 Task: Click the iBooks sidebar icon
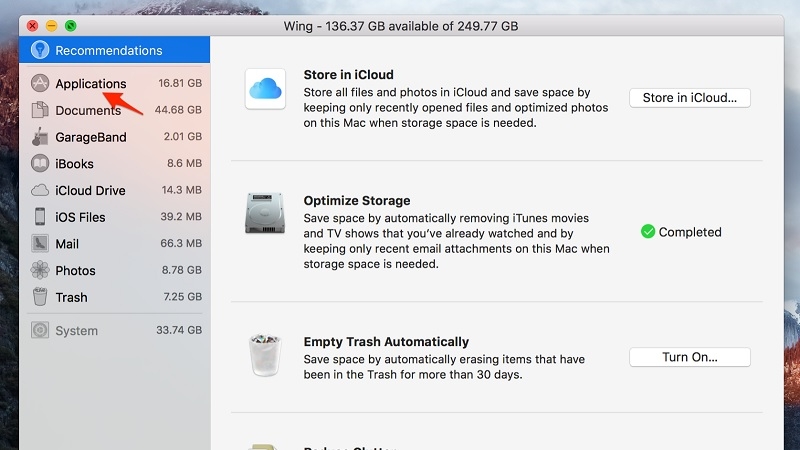pyautogui.click(x=40, y=163)
